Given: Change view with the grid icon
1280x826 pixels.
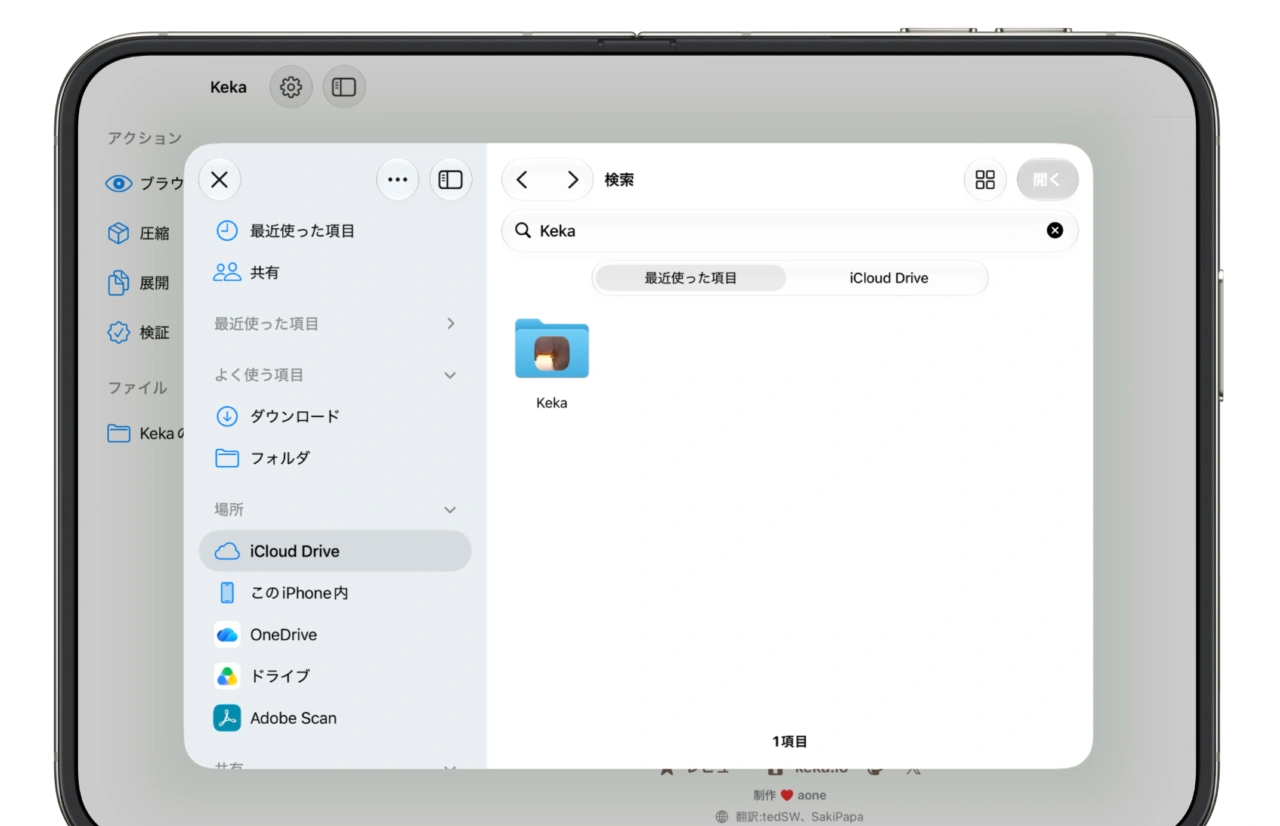Looking at the screenshot, I should pyautogui.click(x=985, y=180).
